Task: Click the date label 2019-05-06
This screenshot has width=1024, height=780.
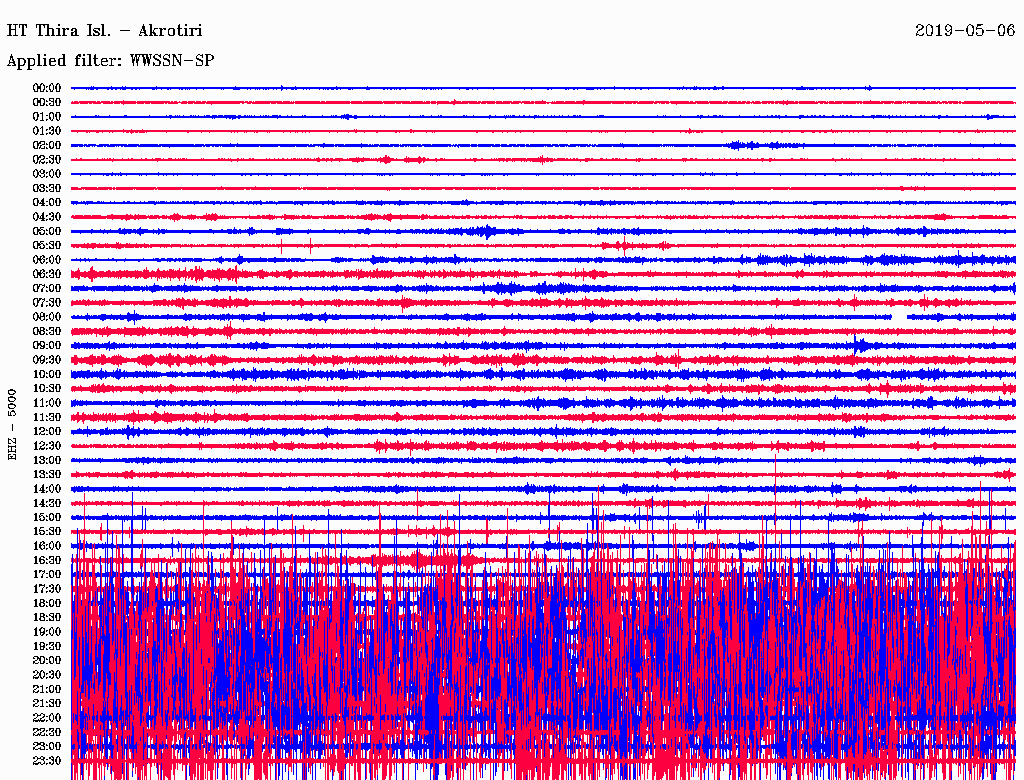Action: 965,31
